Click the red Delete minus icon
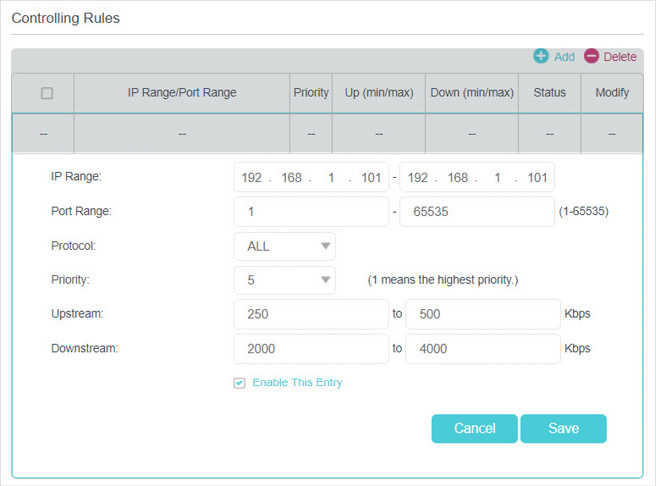Viewport: 656px width, 486px height. (591, 56)
